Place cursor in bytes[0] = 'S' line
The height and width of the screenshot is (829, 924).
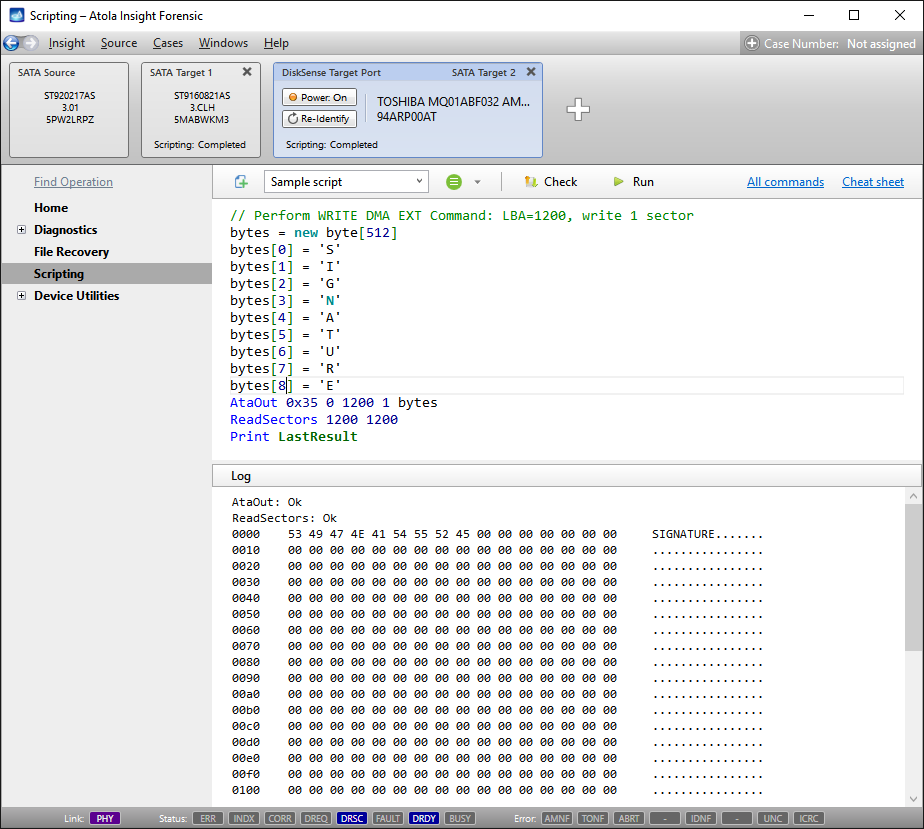click(x=285, y=250)
